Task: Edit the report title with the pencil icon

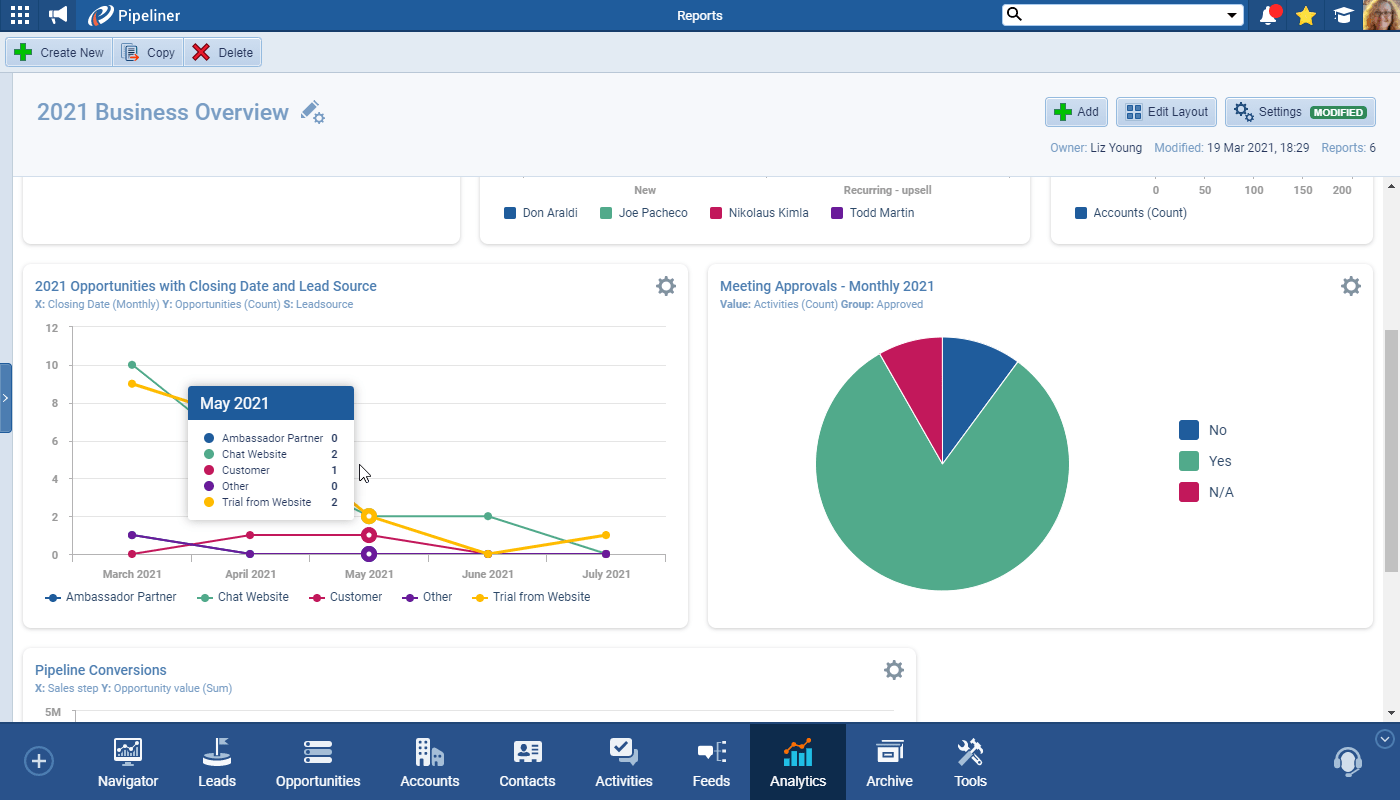Action: click(x=311, y=112)
